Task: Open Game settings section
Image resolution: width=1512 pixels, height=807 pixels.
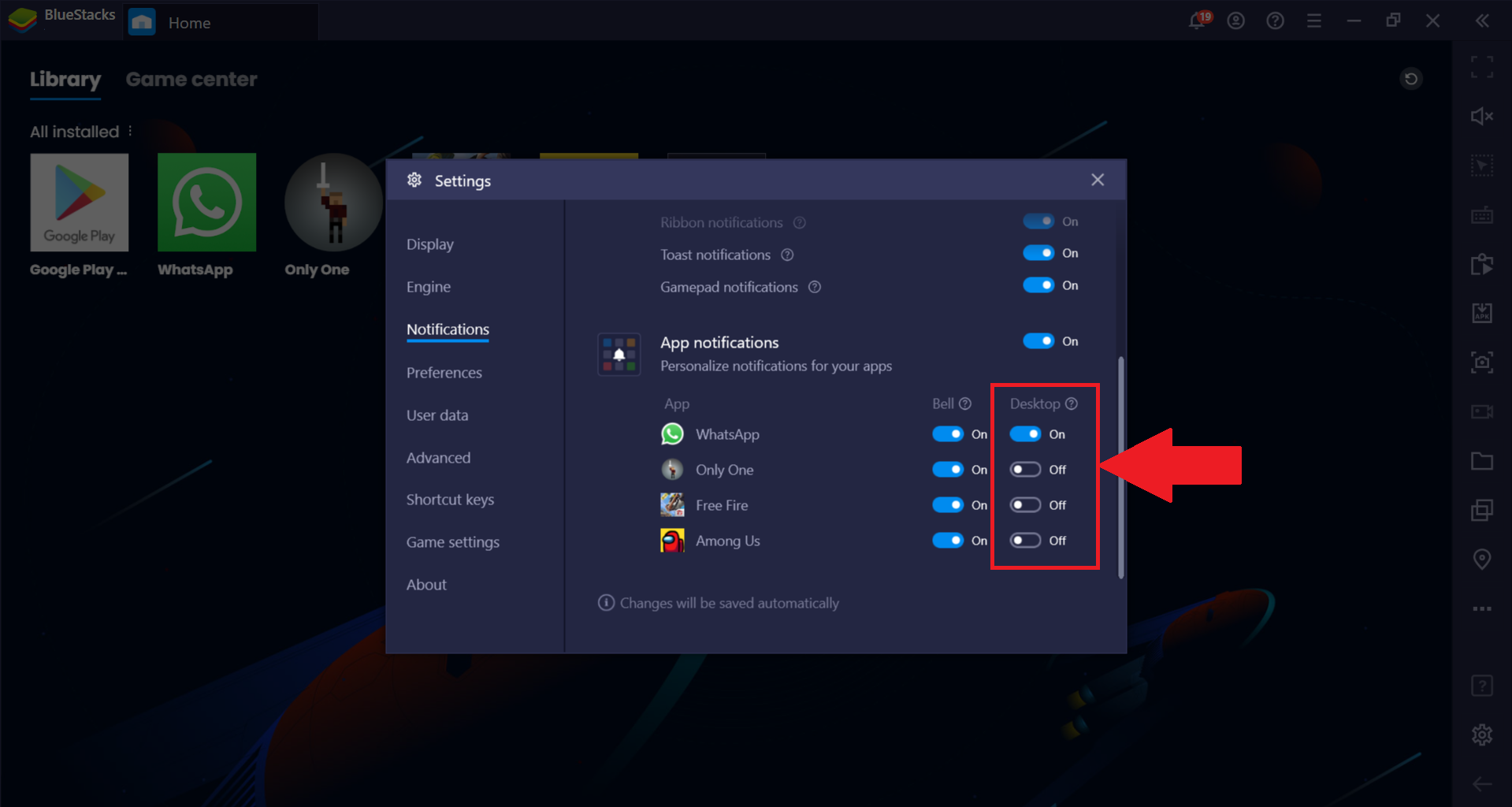Action: [x=453, y=542]
